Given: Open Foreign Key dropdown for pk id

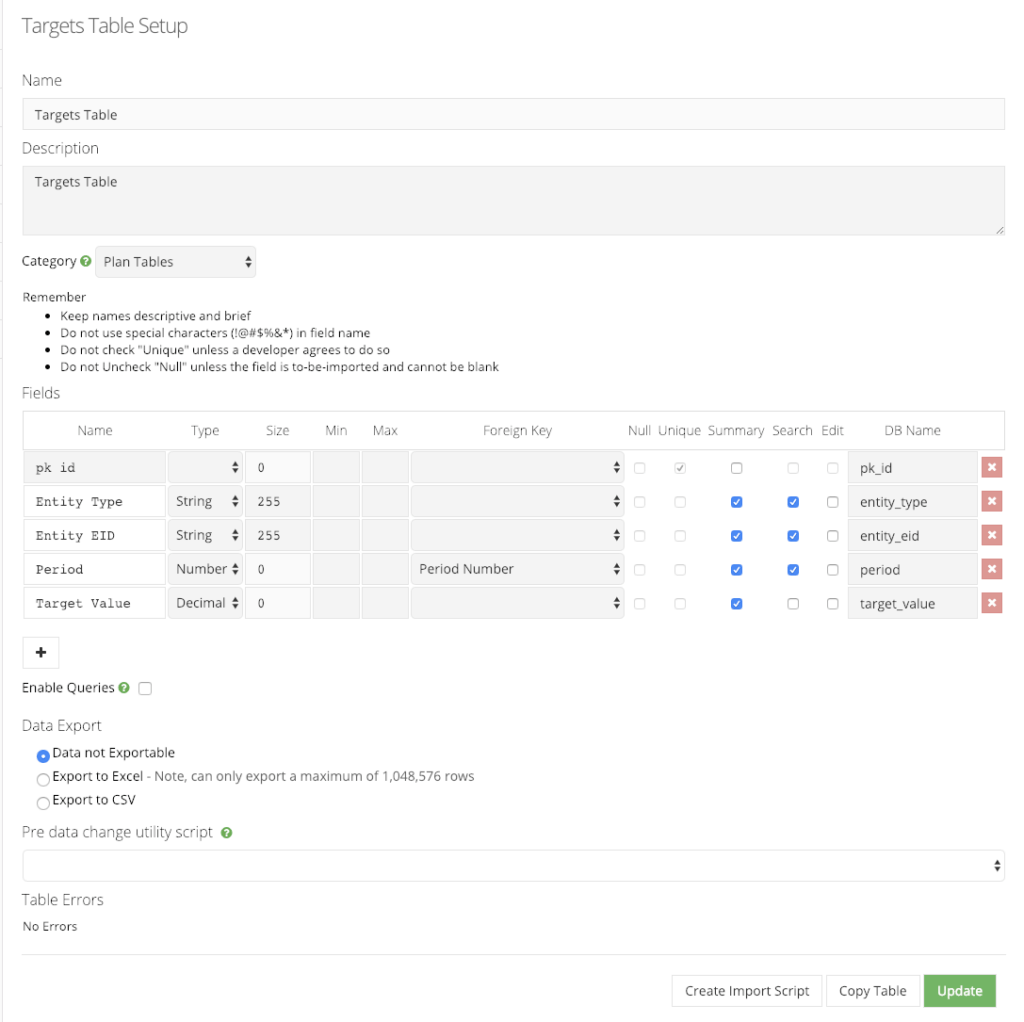Looking at the screenshot, I should click(517, 468).
